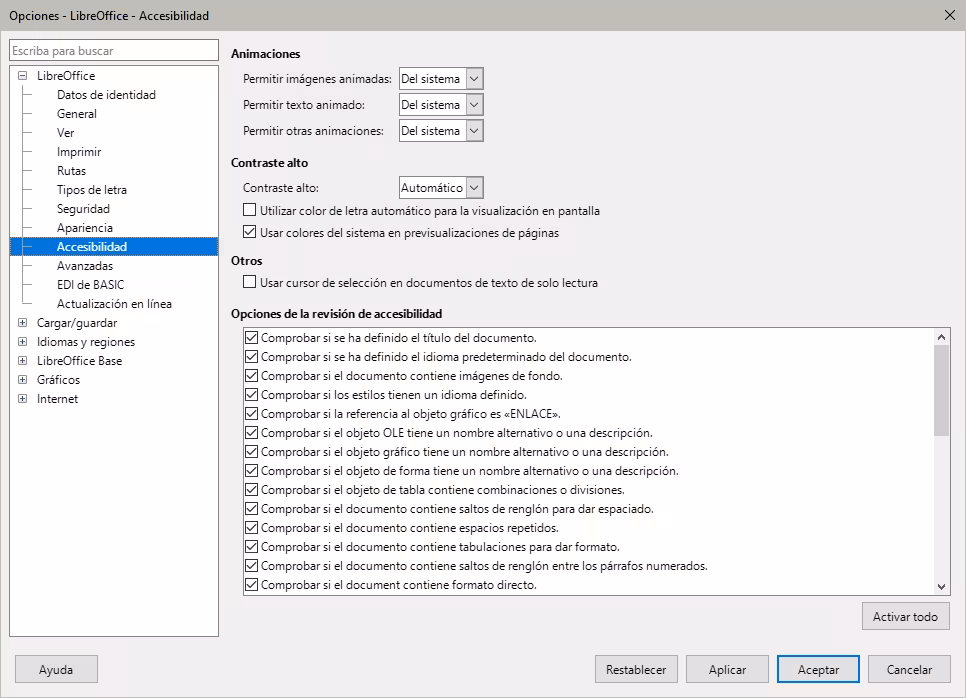Screen dimensions: 966x698
Task: Open EDI de BASIC options page
Action: pyautogui.click(x=91, y=285)
